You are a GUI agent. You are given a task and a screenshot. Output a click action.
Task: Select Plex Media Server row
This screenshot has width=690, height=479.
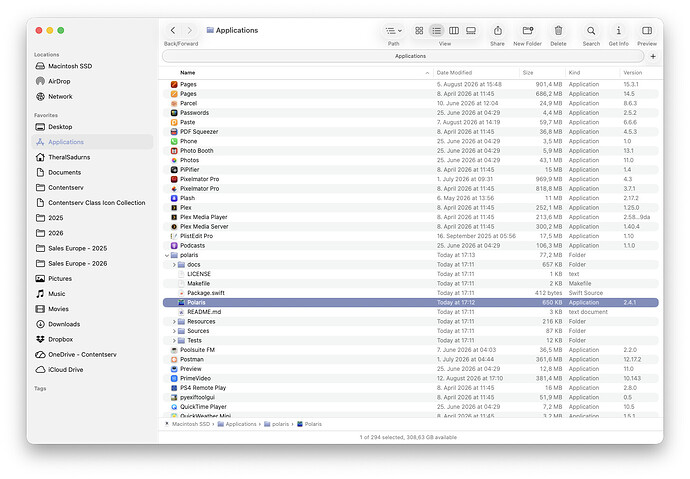tap(411, 227)
